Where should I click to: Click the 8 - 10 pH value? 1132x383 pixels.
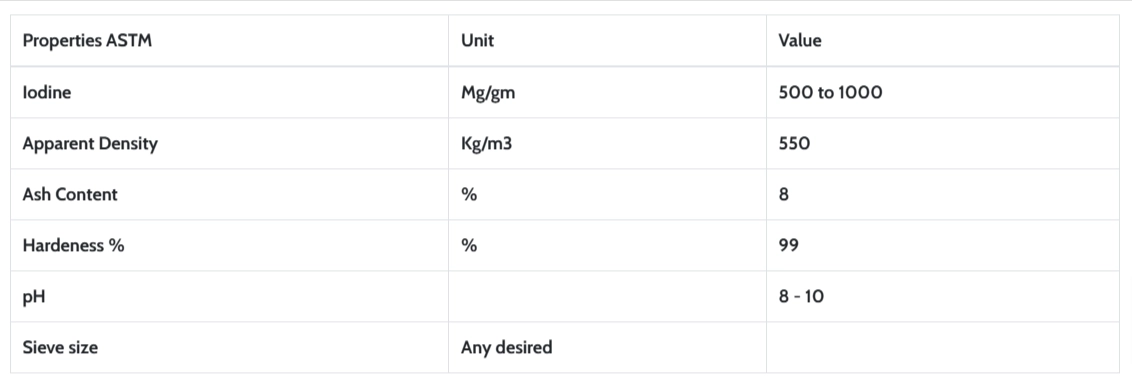tap(801, 296)
